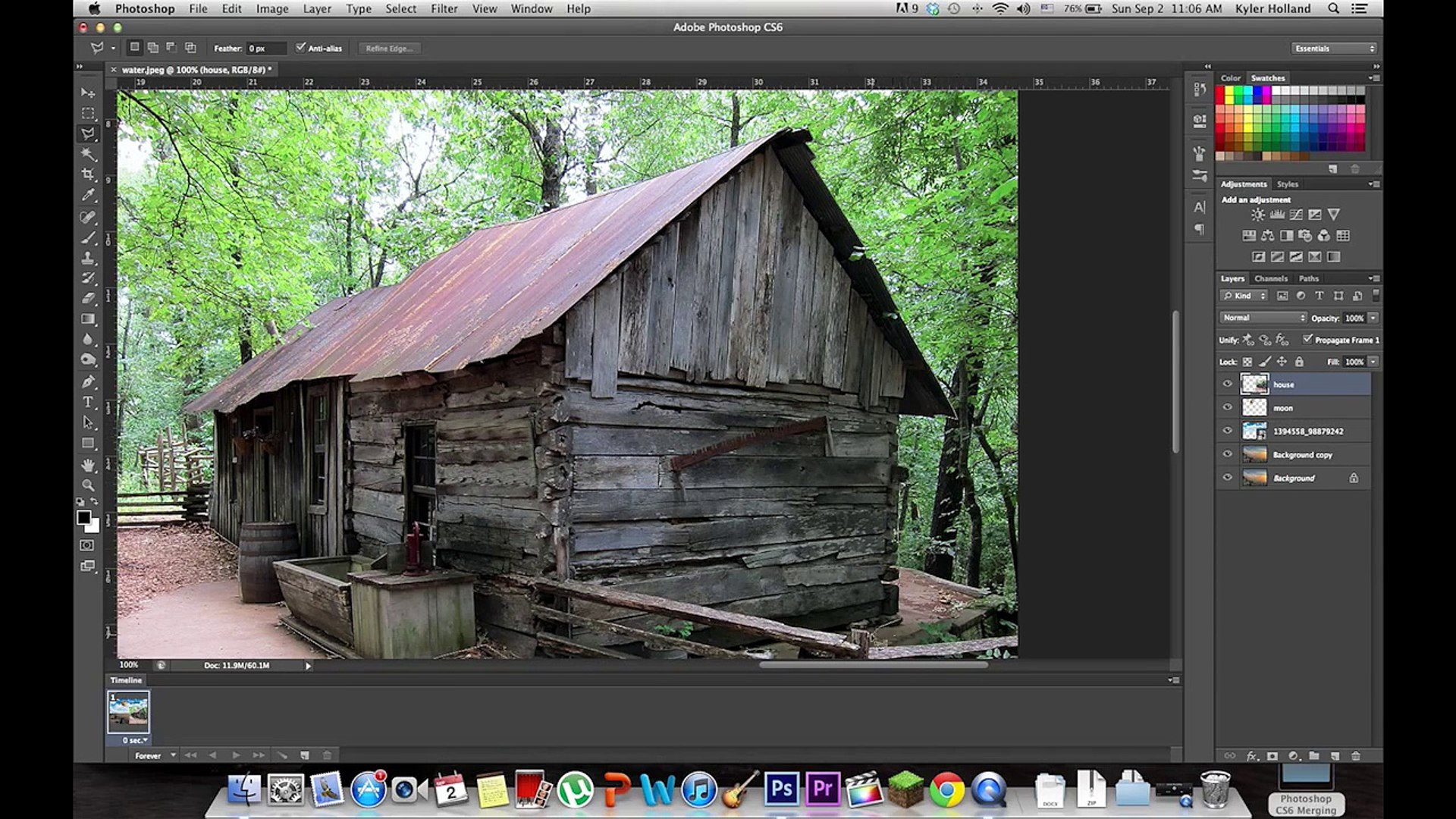Select the Eyedropper tool
The image size is (1456, 819).
point(88,195)
